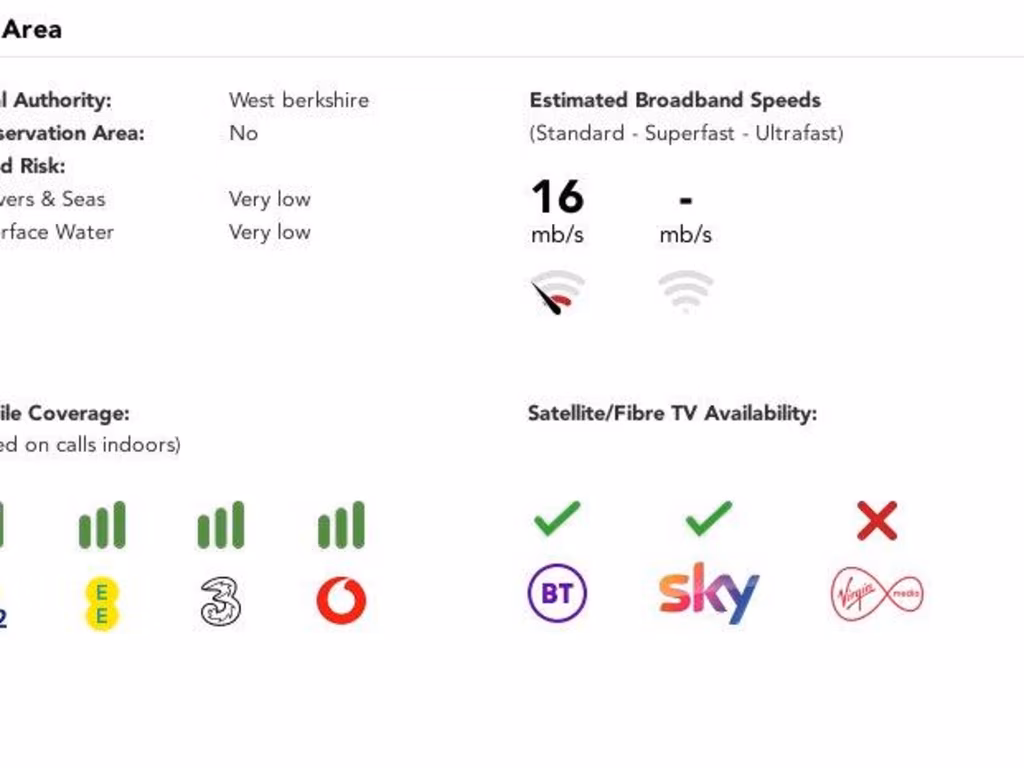Image resolution: width=1024 pixels, height=768 pixels.
Task: Click the Satellite/Fibre TV Availability heading
Action: 672,413
